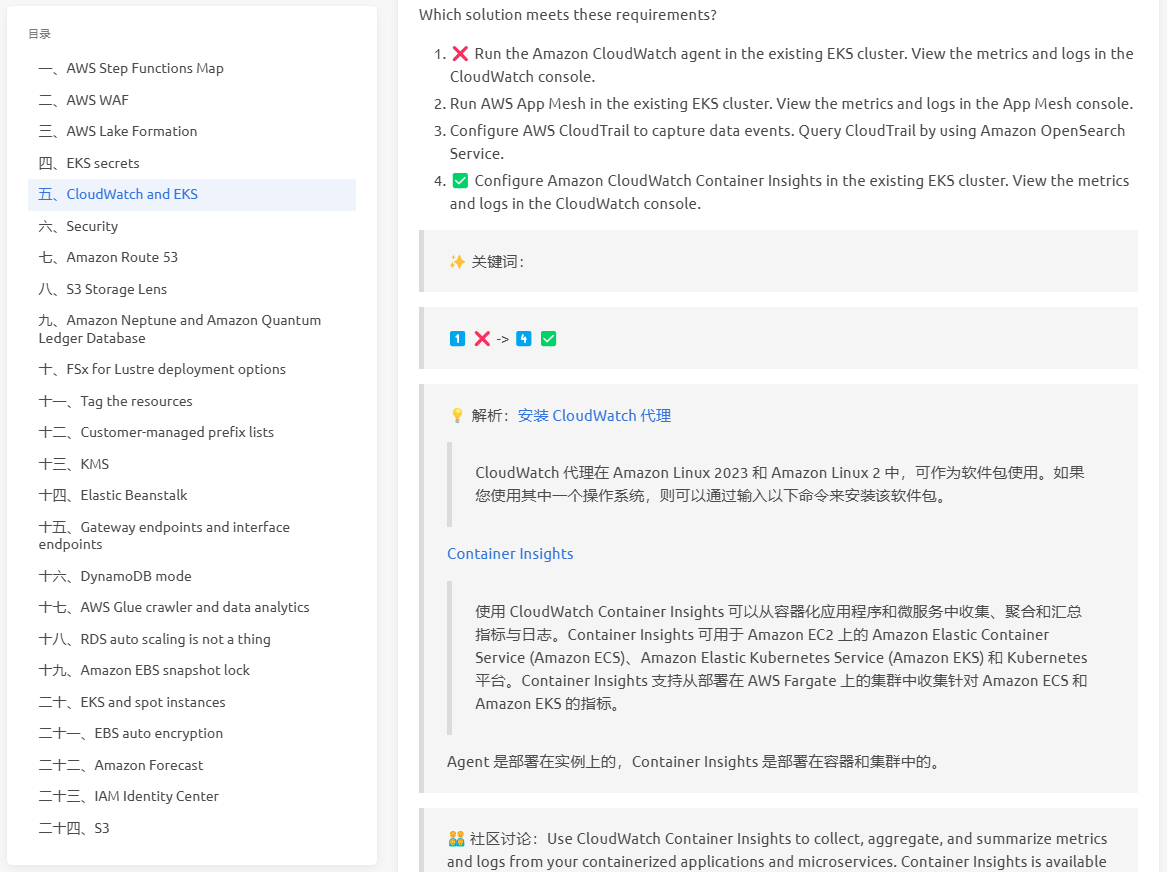Click the sparkle icon next to 关键词
This screenshot has width=1167, height=872.
click(x=457, y=262)
